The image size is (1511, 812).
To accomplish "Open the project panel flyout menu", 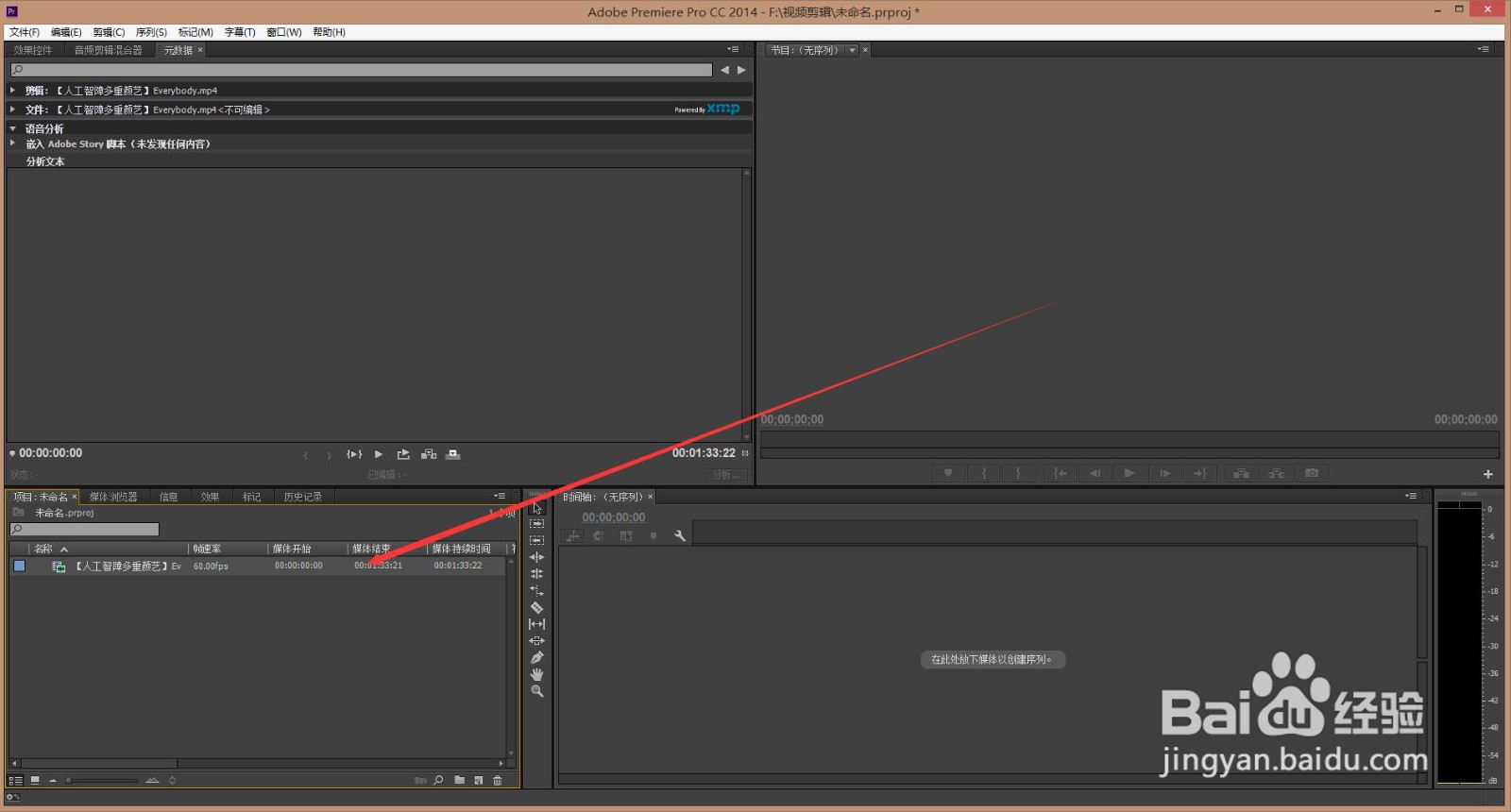I will (x=500, y=496).
